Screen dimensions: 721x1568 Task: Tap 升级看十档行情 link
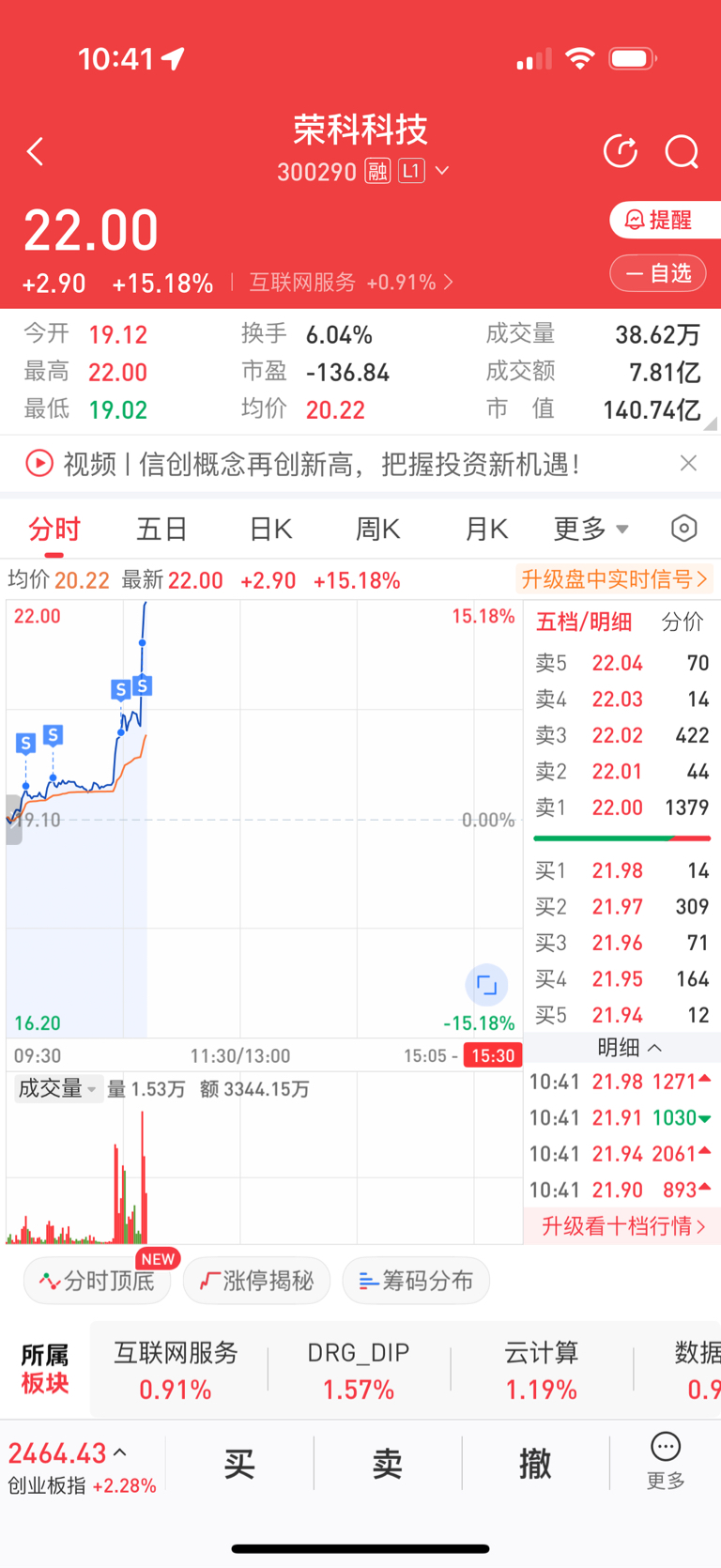coord(622,1226)
